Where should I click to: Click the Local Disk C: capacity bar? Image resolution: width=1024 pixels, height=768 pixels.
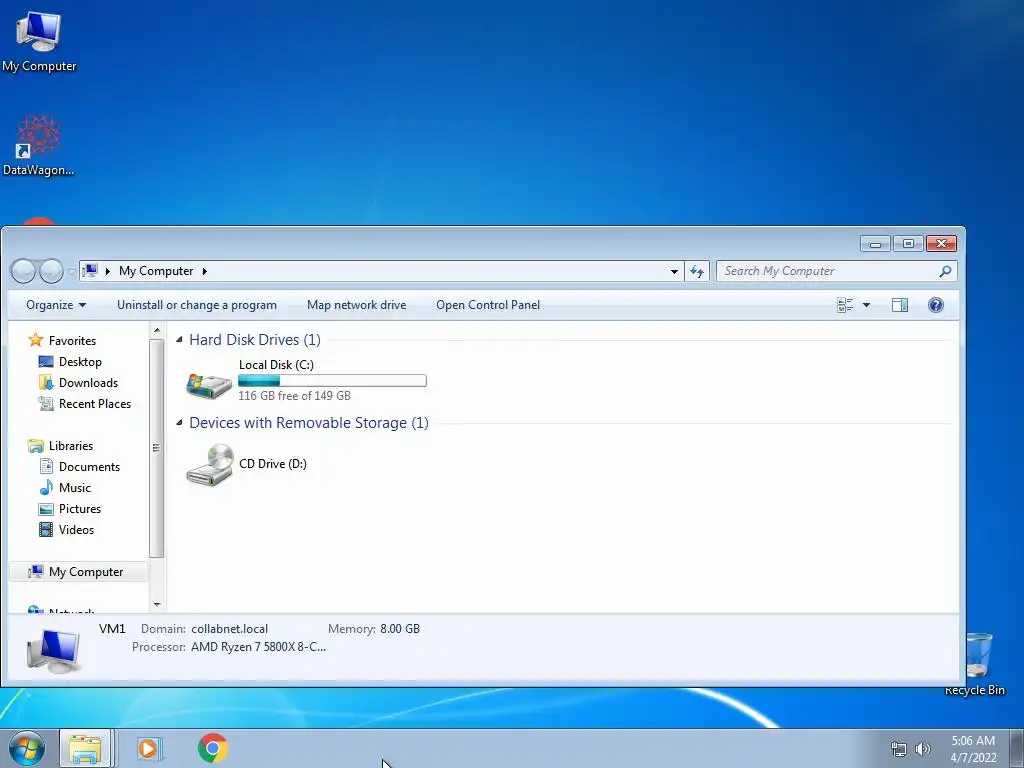[332, 381]
